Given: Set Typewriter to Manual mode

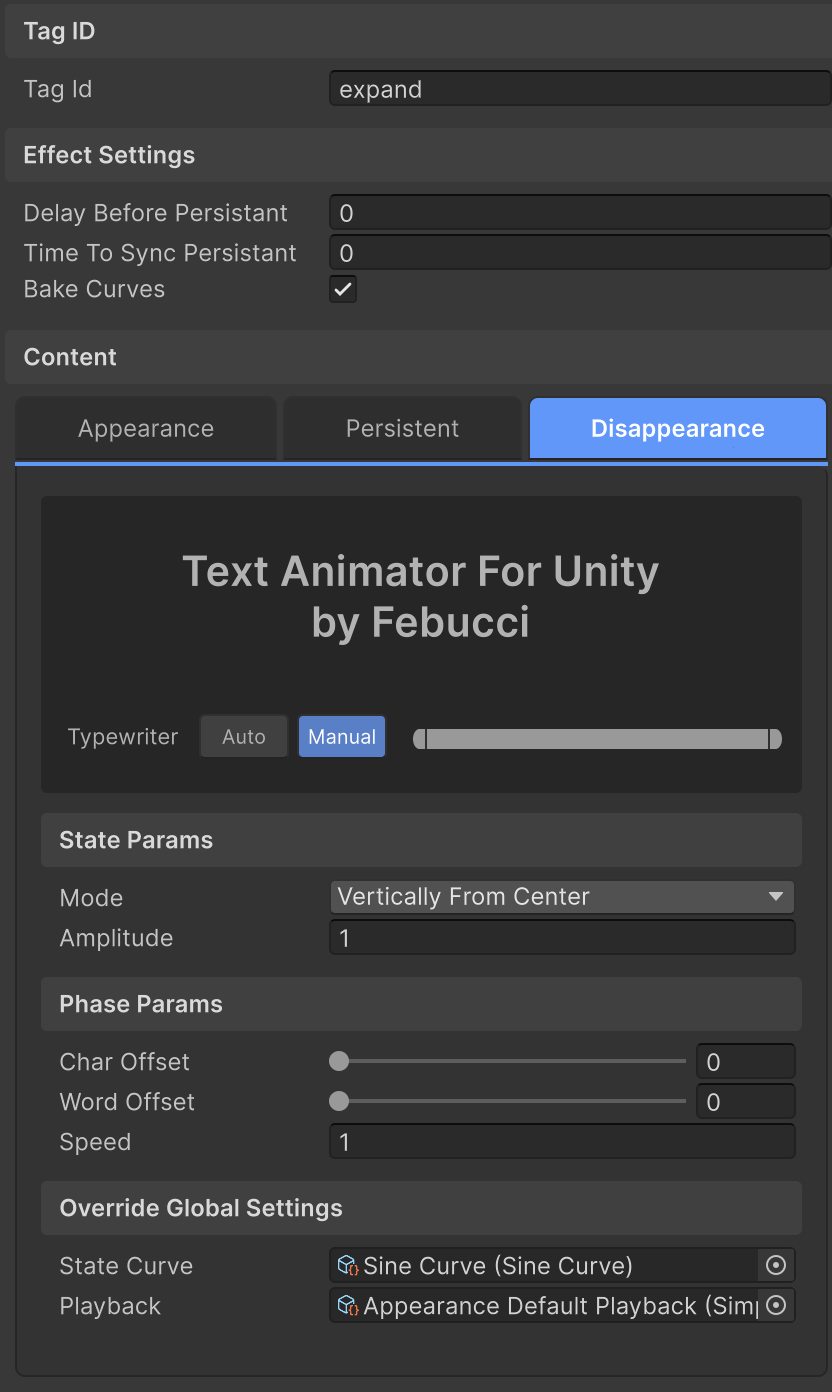Looking at the screenshot, I should (x=342, y=737).
